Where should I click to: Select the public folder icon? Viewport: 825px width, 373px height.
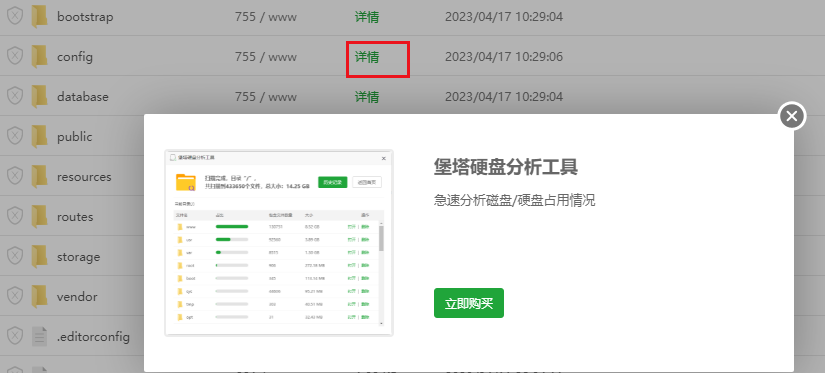pos(39,136)
